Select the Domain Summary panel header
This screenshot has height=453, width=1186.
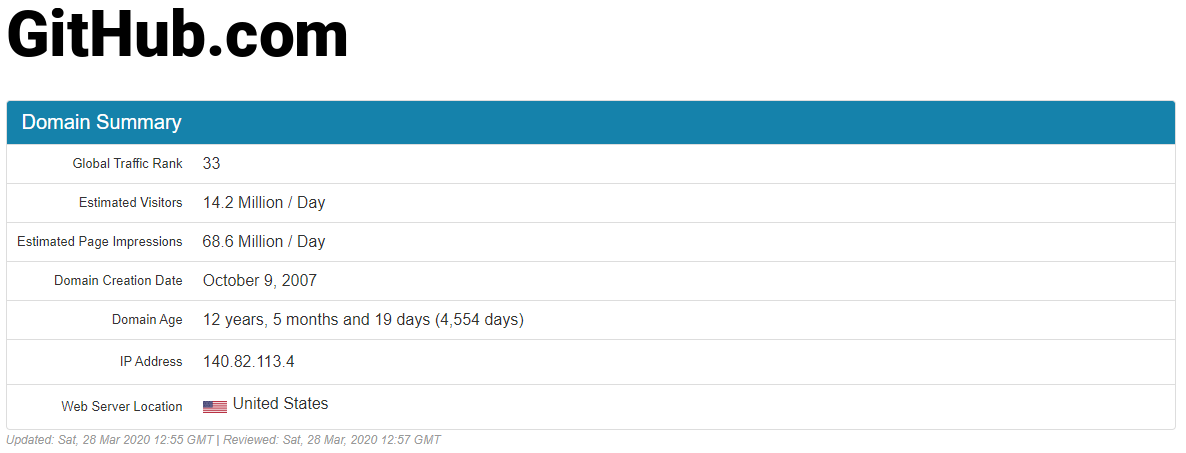[591, 123]
